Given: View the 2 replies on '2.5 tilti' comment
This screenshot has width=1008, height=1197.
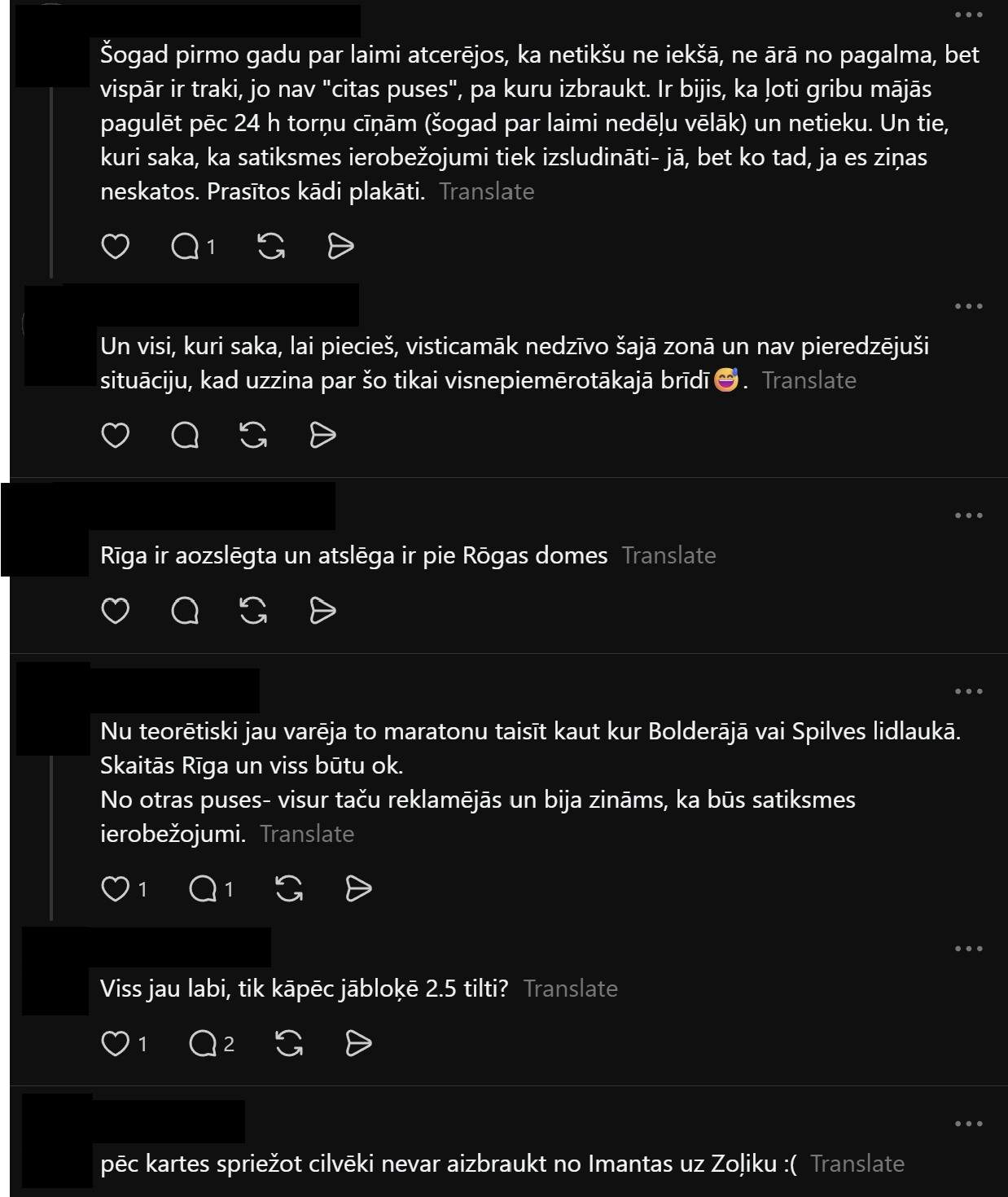Looking at the screenshot, I should point(211,1043).
